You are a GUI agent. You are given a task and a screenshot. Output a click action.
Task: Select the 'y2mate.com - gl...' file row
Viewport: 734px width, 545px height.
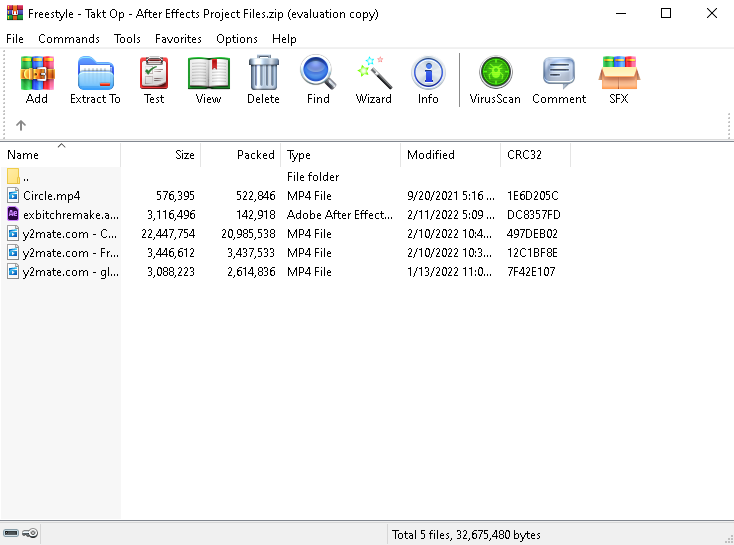coord(286,272)
